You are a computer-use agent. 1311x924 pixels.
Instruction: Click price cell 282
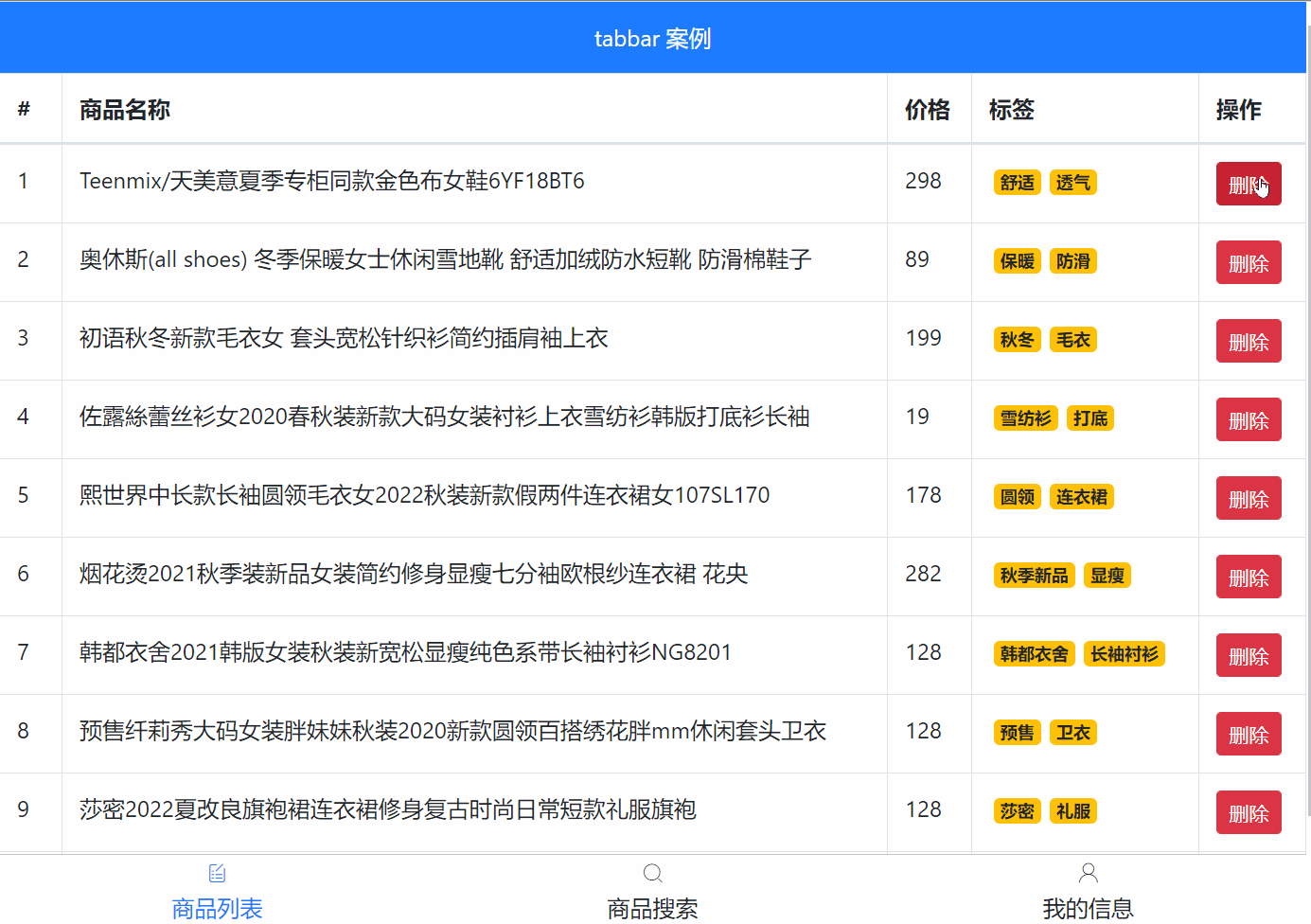click(x=924, y=574)
